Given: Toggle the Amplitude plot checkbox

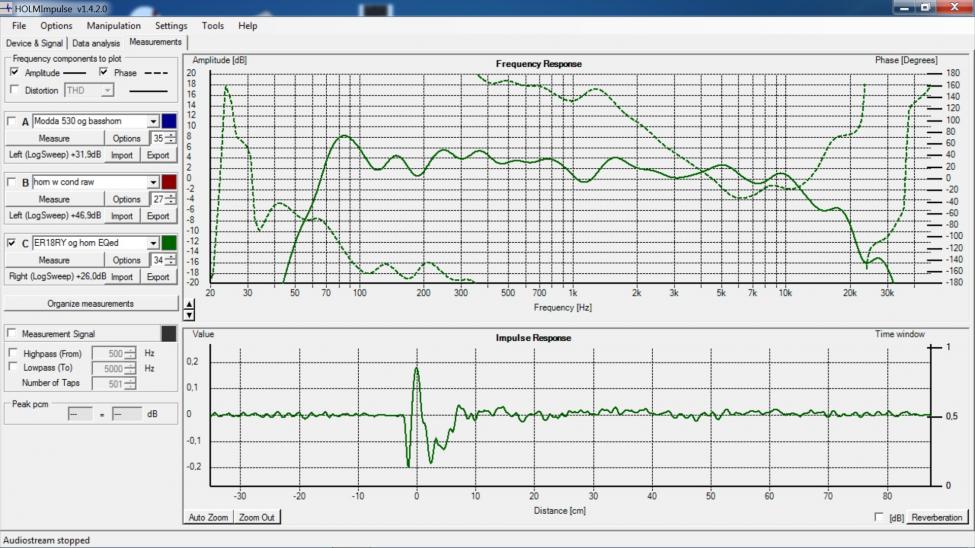Looking at the screenshot, I should coord(14,73).
